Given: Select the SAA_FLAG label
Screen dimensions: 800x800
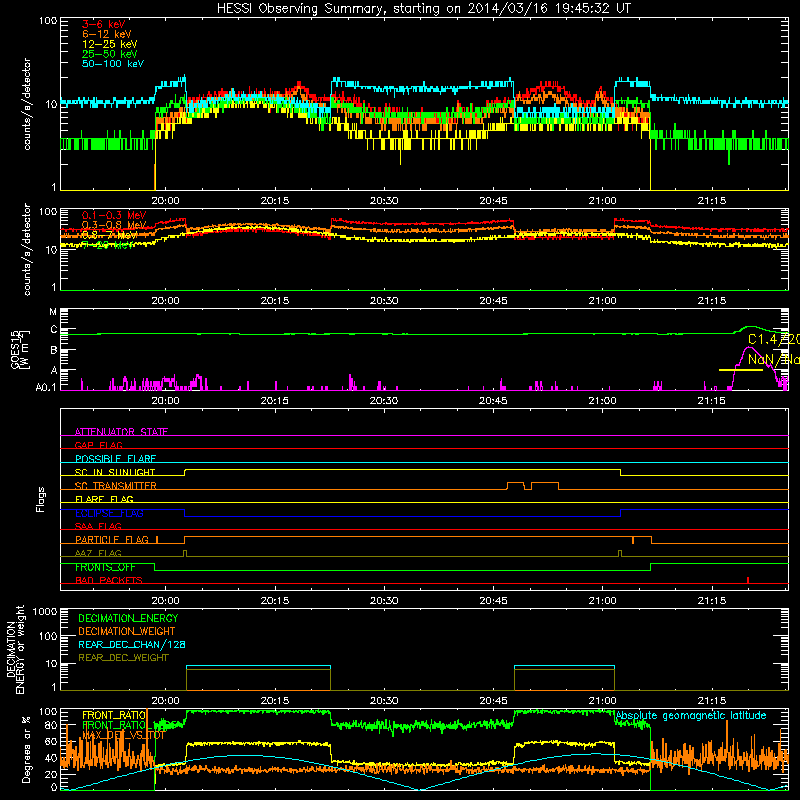Looking at the screenshot, I should [98, 526].
